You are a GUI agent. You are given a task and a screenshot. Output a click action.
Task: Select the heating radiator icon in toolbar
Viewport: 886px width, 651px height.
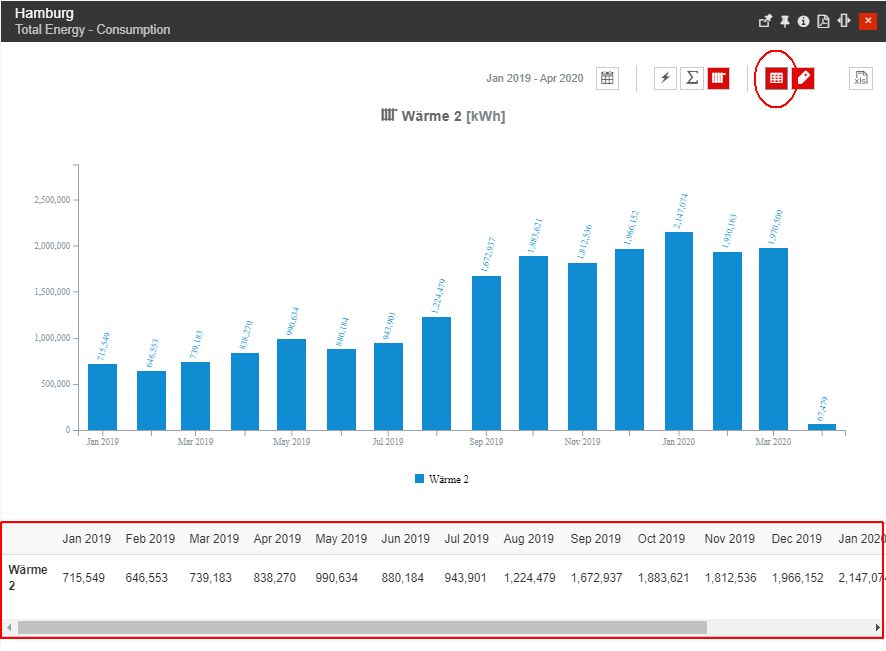718,78
